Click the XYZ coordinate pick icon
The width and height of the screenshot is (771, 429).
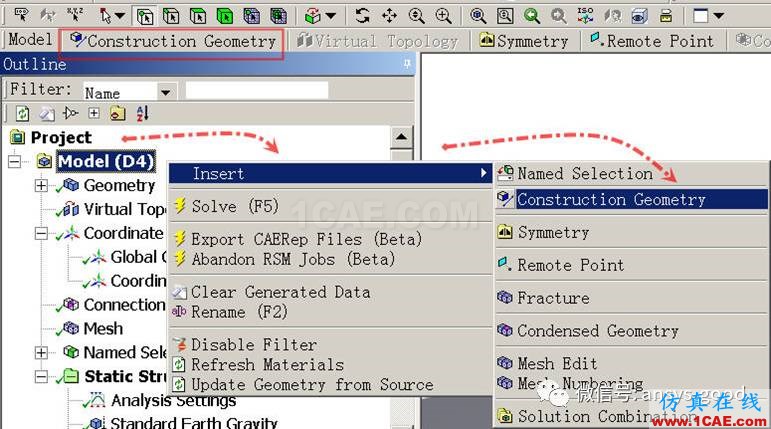(x=75, y=15)
